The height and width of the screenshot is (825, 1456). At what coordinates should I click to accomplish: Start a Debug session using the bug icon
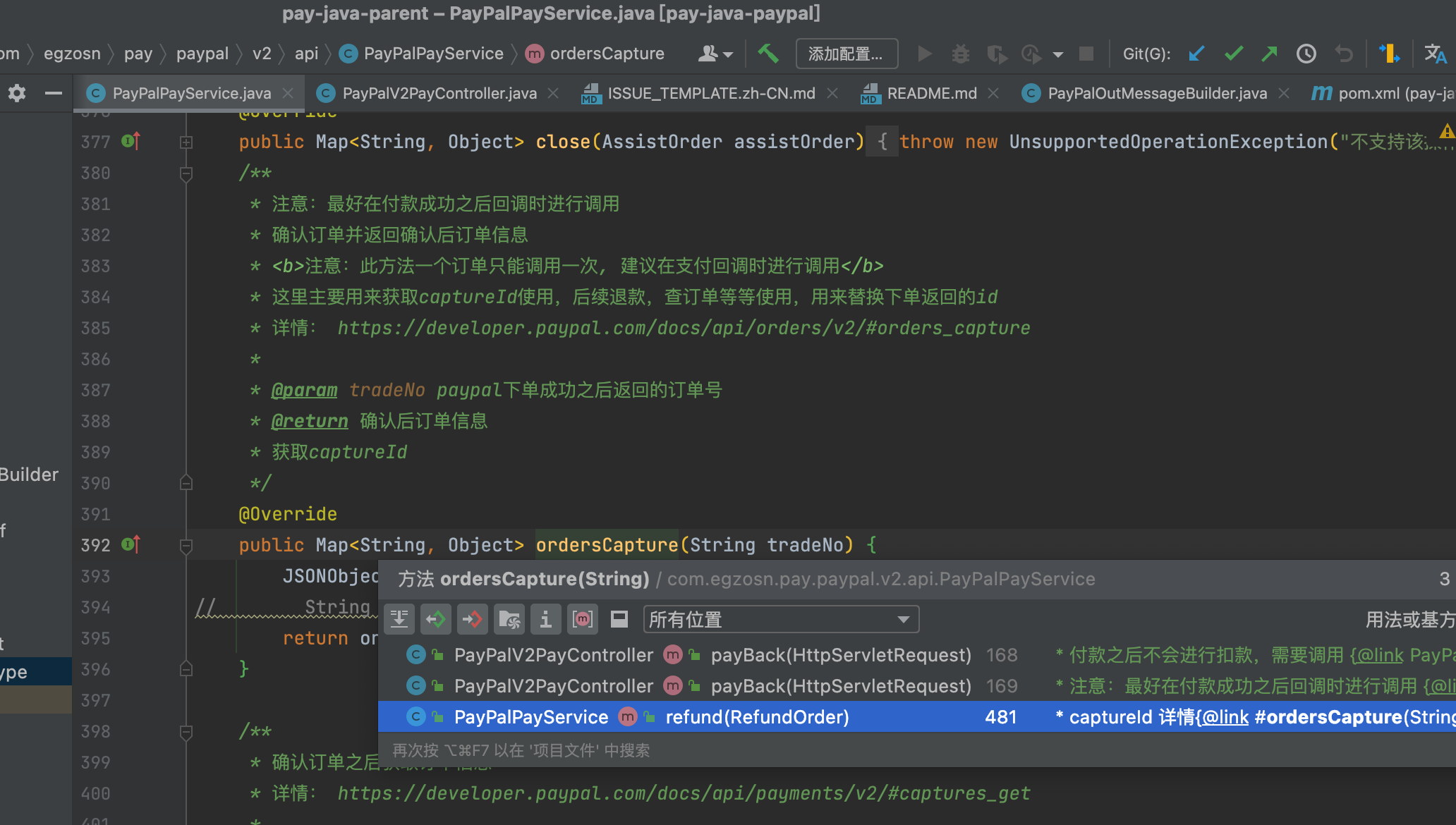[960, 54]
